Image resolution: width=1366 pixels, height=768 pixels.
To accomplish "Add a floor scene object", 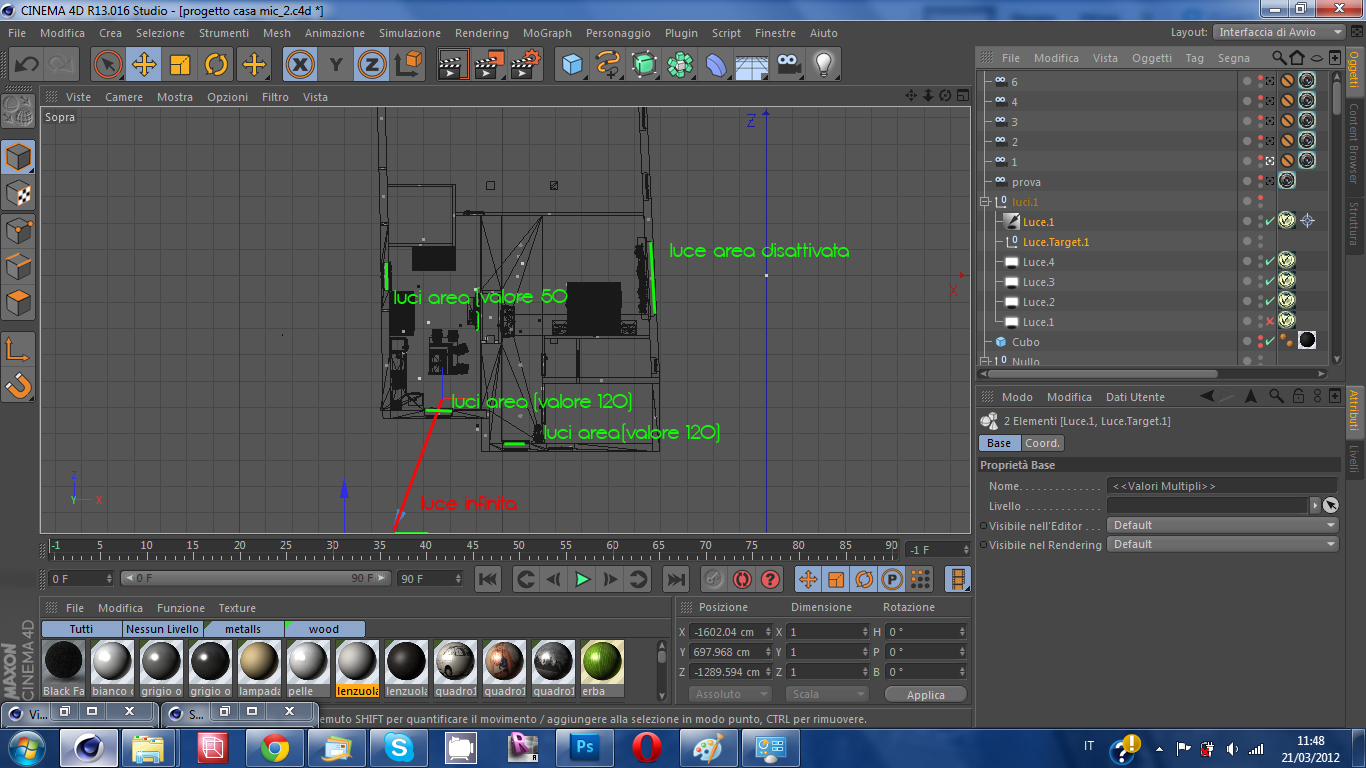I will point(752,66).
